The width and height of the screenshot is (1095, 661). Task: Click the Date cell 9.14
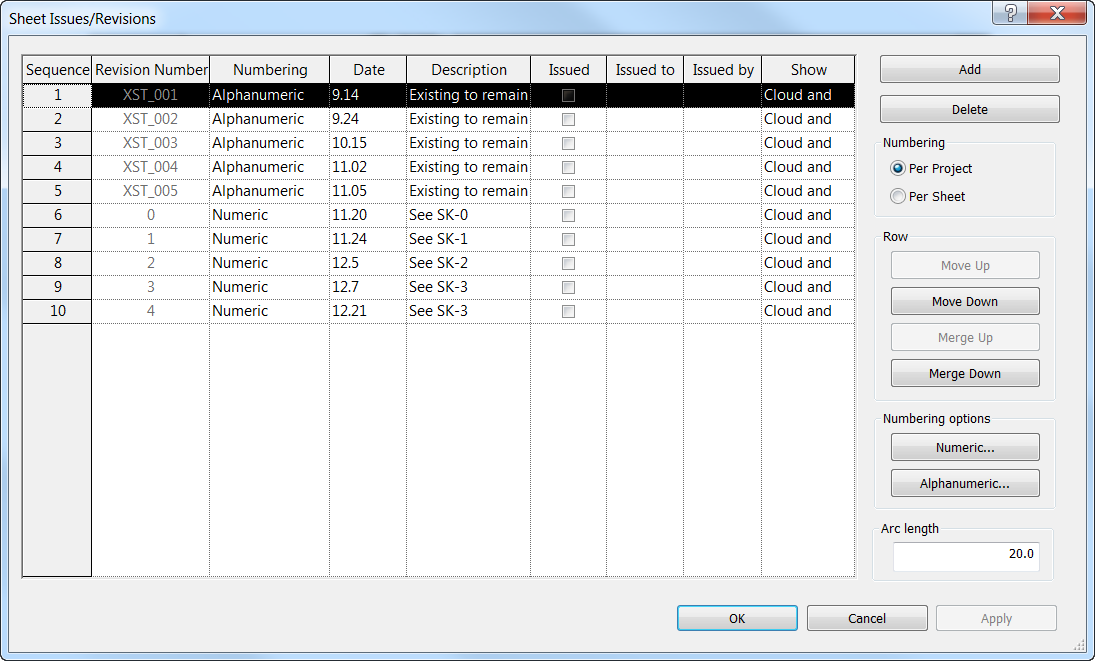point(368,95)
